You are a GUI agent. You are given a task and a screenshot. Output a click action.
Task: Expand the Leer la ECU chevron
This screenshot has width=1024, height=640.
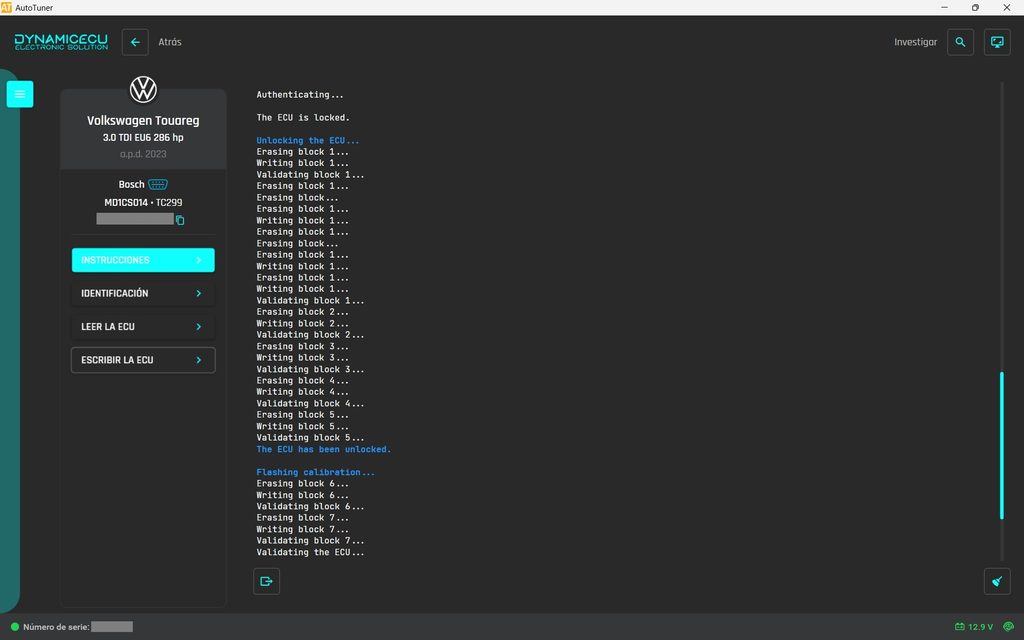tap(199, 327)
